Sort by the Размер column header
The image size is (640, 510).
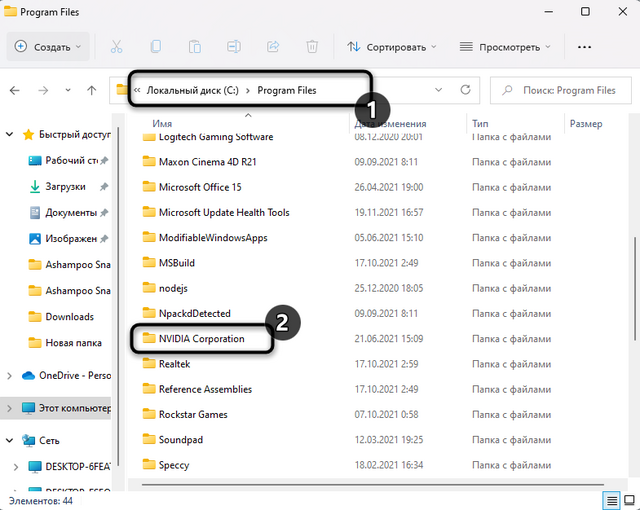[x=586, y=124]
